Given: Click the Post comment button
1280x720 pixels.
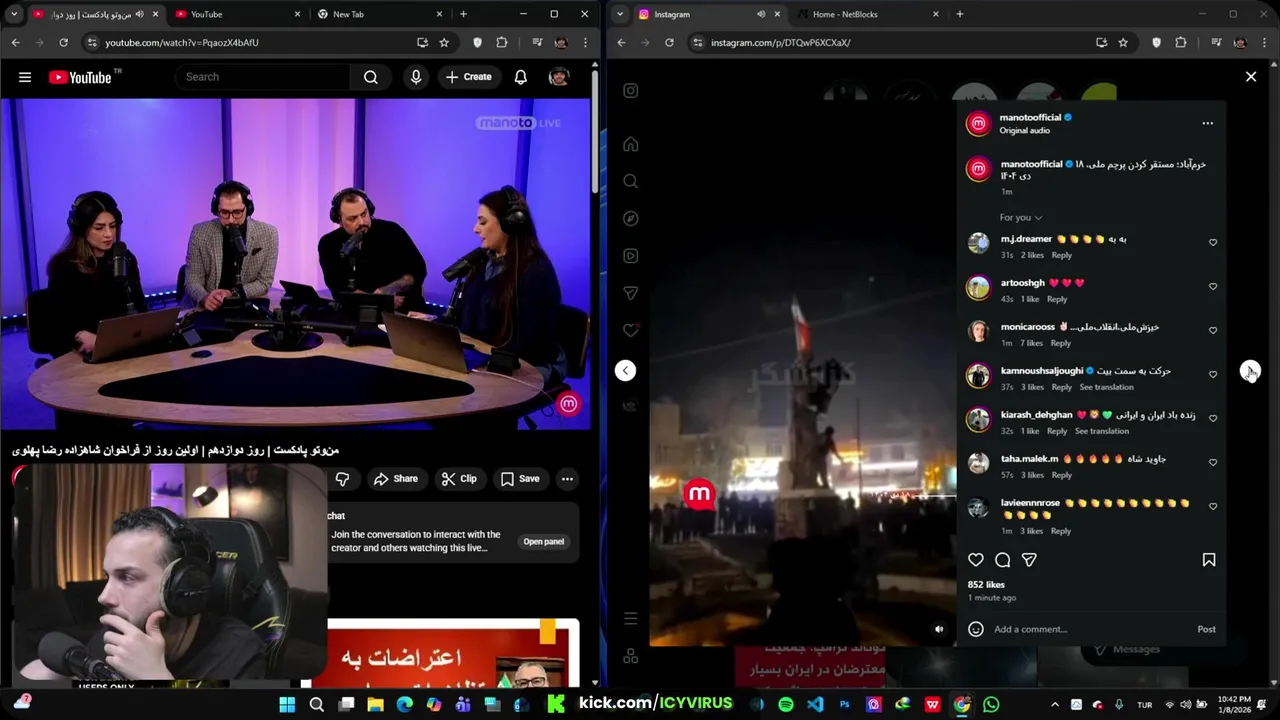Looking at the screenshot, I should tap(1206, 629).
